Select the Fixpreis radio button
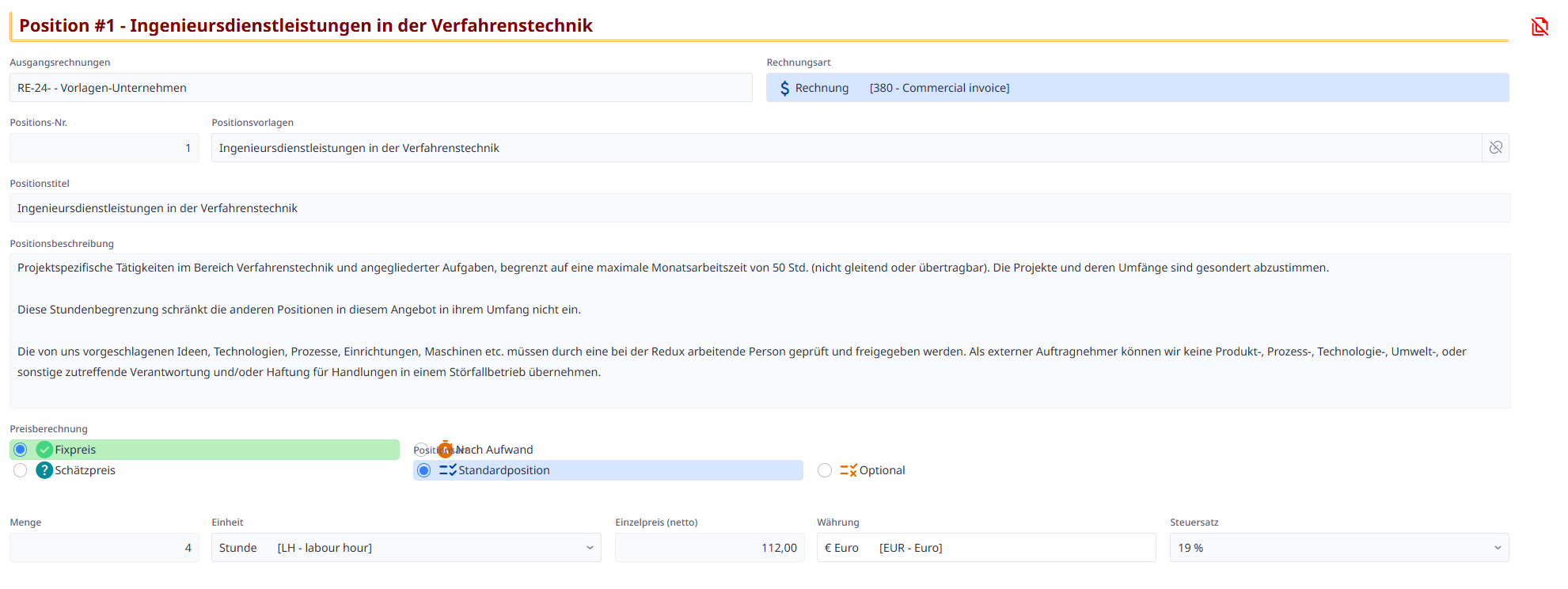Viewport: 1568px width, 589px height. click(x=21, y=450)
